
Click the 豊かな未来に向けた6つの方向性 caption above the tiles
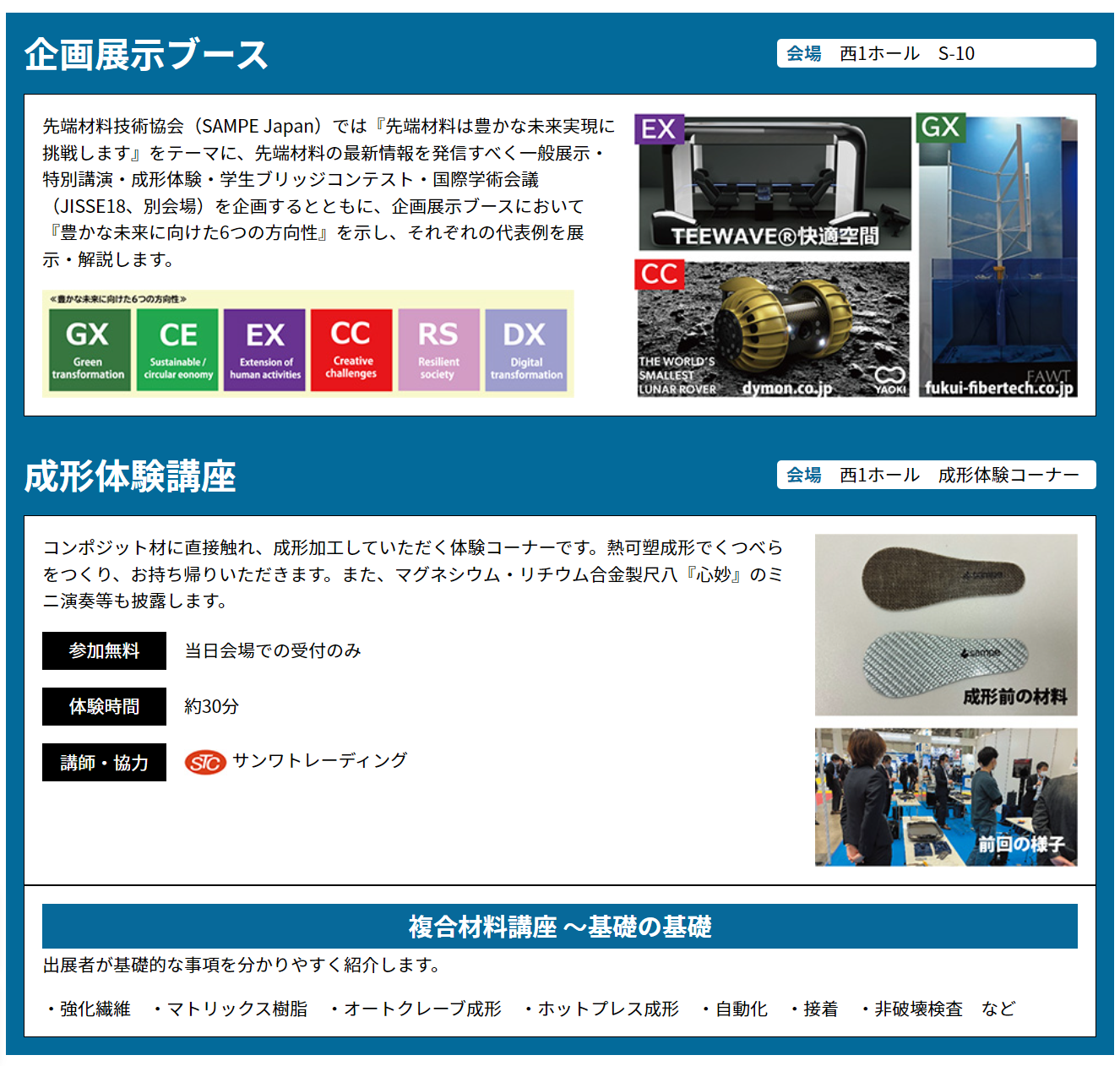(x=118, y=298)
